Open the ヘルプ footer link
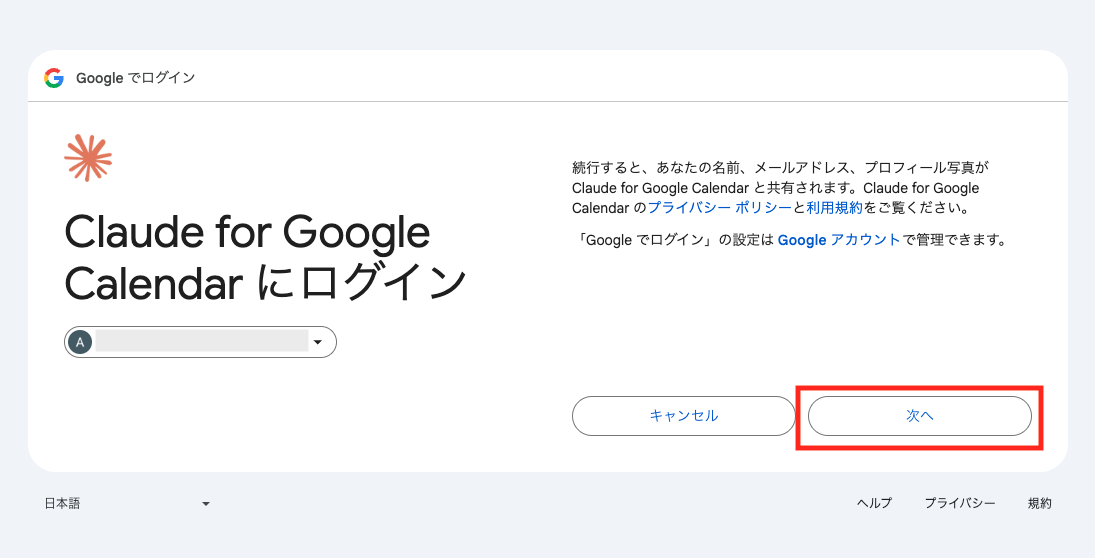This screenshot has width=1095, height=558. click(874, 503)
